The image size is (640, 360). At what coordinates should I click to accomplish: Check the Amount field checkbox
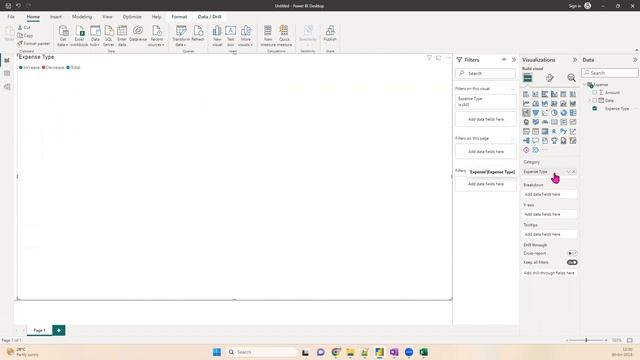tap(595, 93)
